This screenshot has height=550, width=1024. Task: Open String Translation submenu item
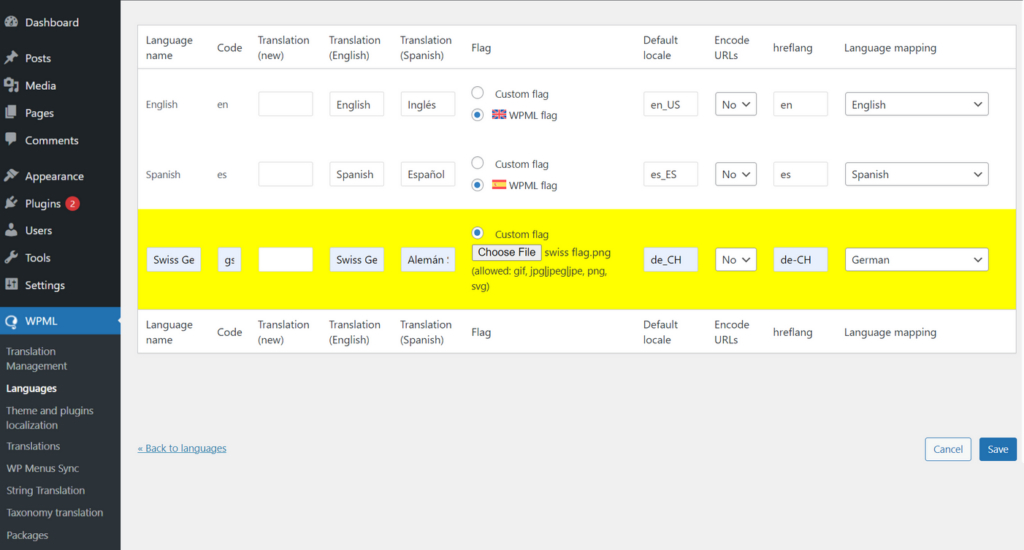coord(45,490)
